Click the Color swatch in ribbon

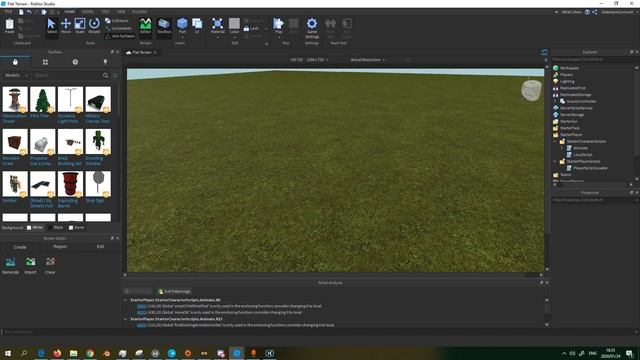[x=234, y=23]
